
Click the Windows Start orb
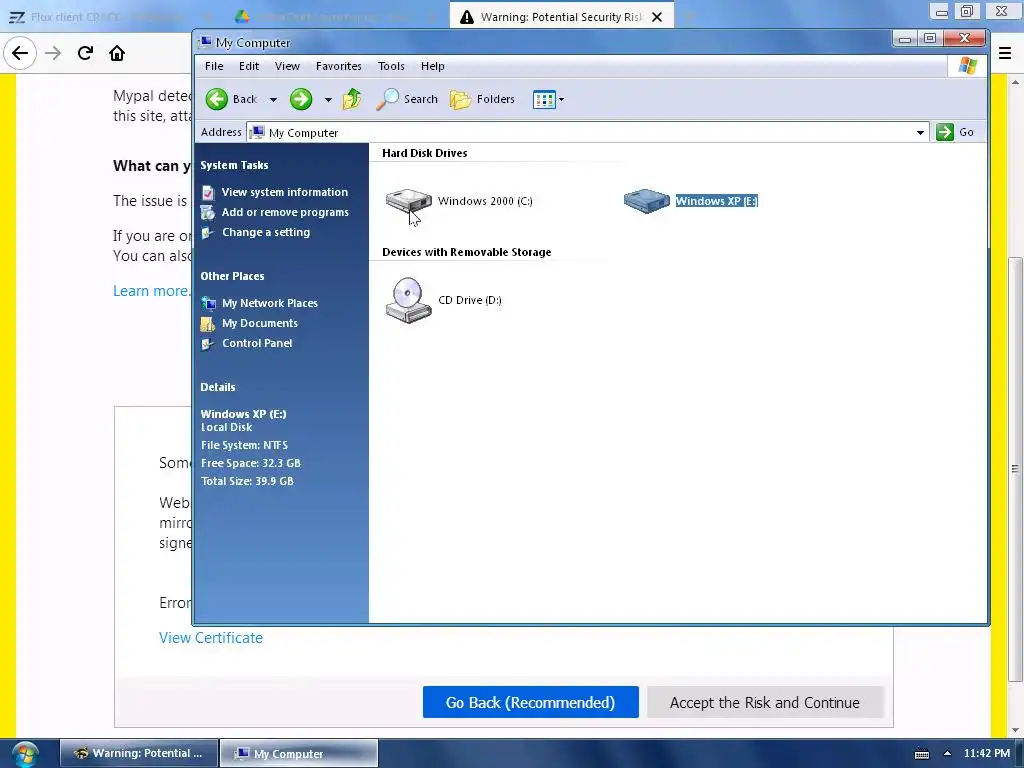point(25,754)
